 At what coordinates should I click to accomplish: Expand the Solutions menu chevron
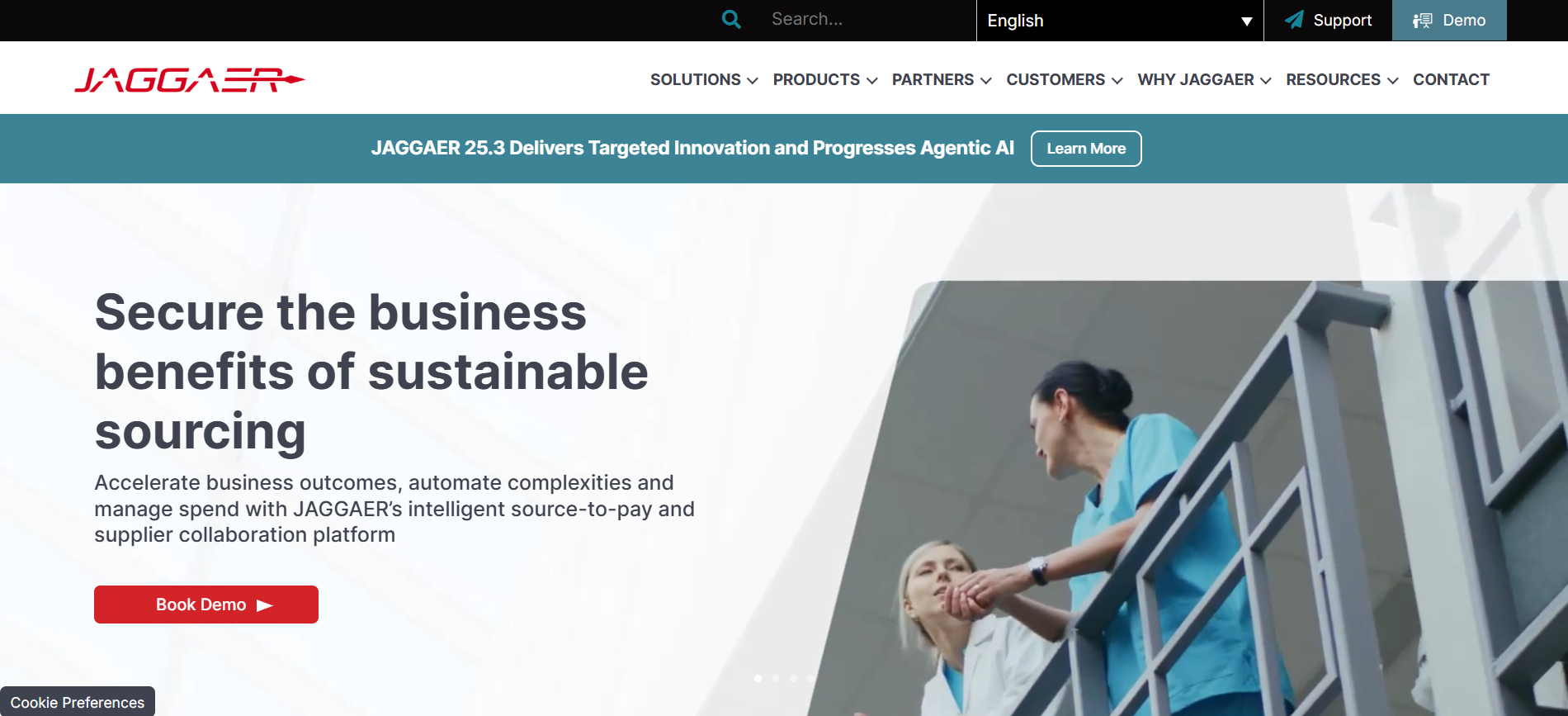753,81
